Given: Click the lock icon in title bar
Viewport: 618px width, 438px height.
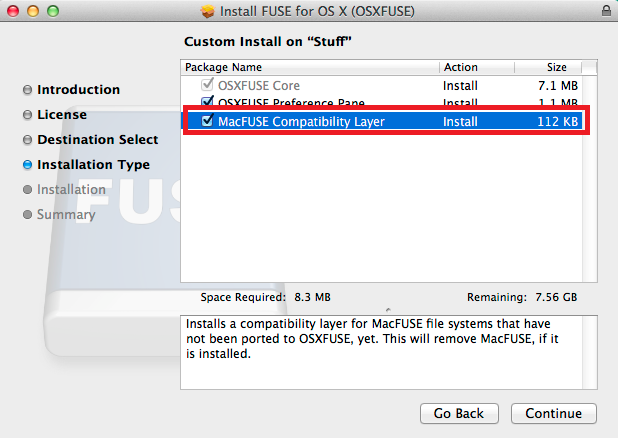Looking at the screenshot, I should pos(606,10).
